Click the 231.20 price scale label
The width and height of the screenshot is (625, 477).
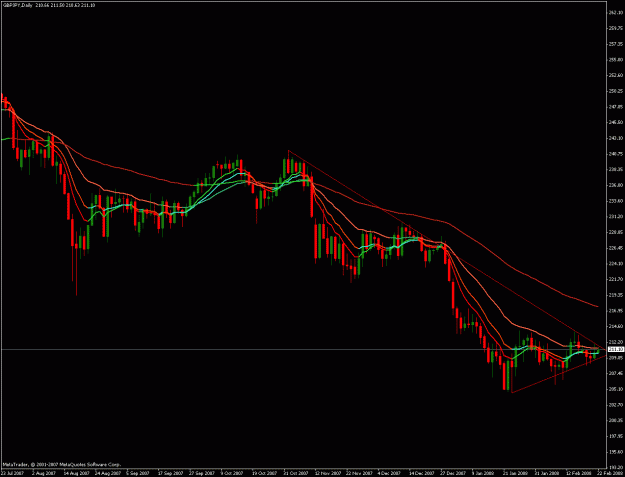coord(616,216)
